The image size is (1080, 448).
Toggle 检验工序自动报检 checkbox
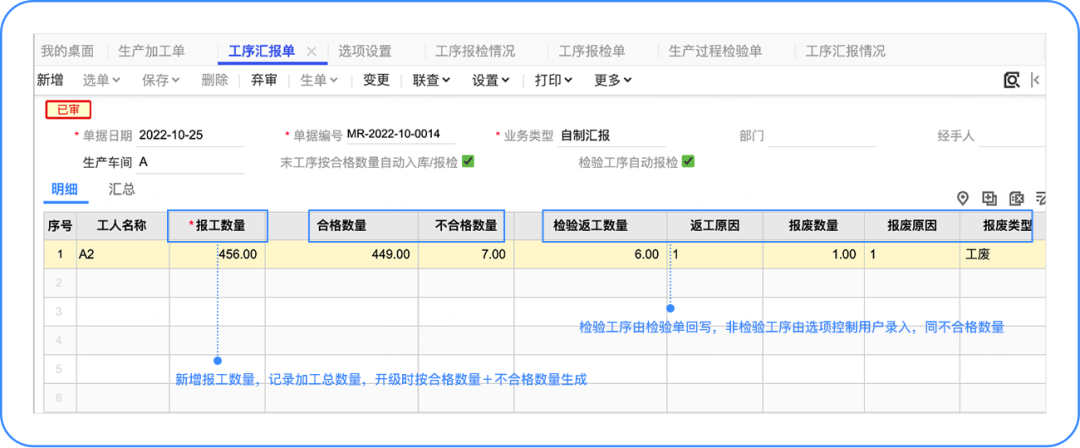coord(688,161)
